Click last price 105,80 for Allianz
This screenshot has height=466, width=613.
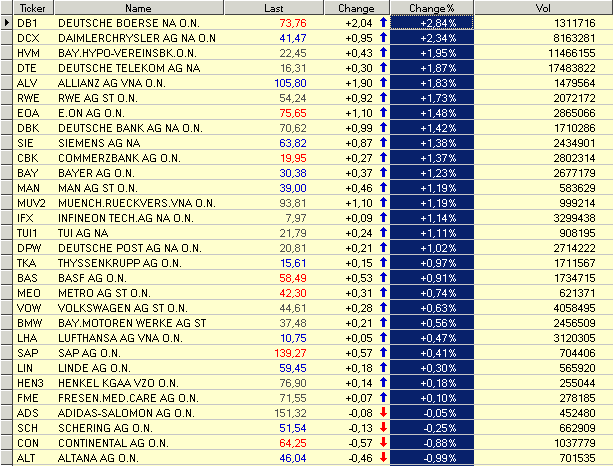pos(290,83)
